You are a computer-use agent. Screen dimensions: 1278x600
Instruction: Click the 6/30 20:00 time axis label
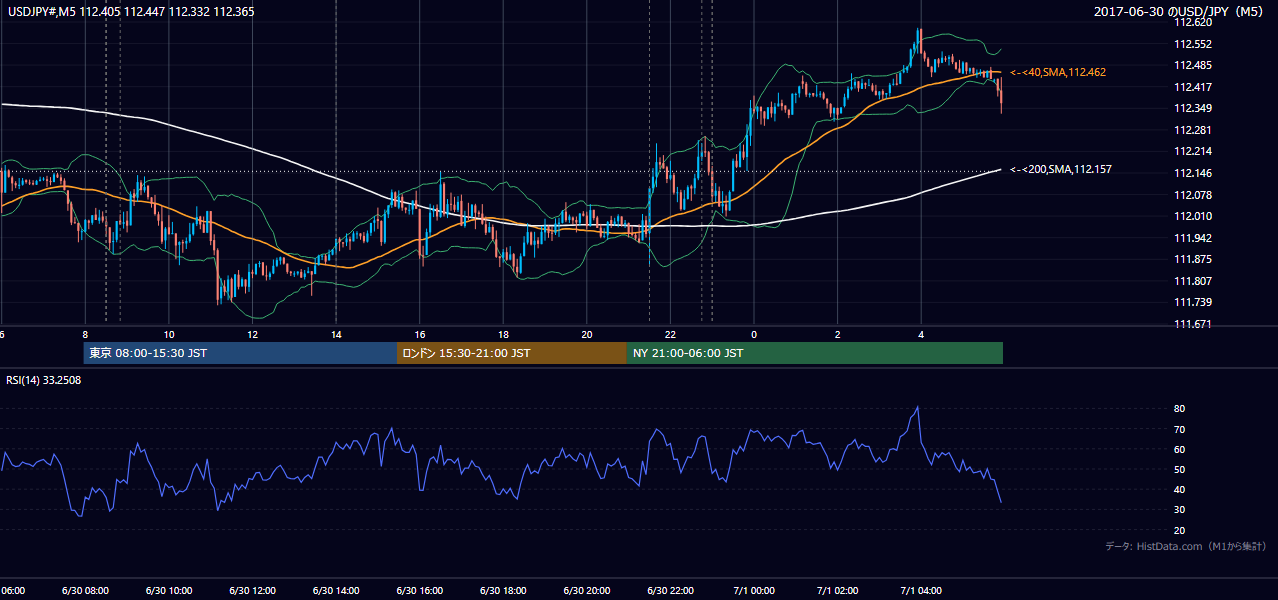586,591
